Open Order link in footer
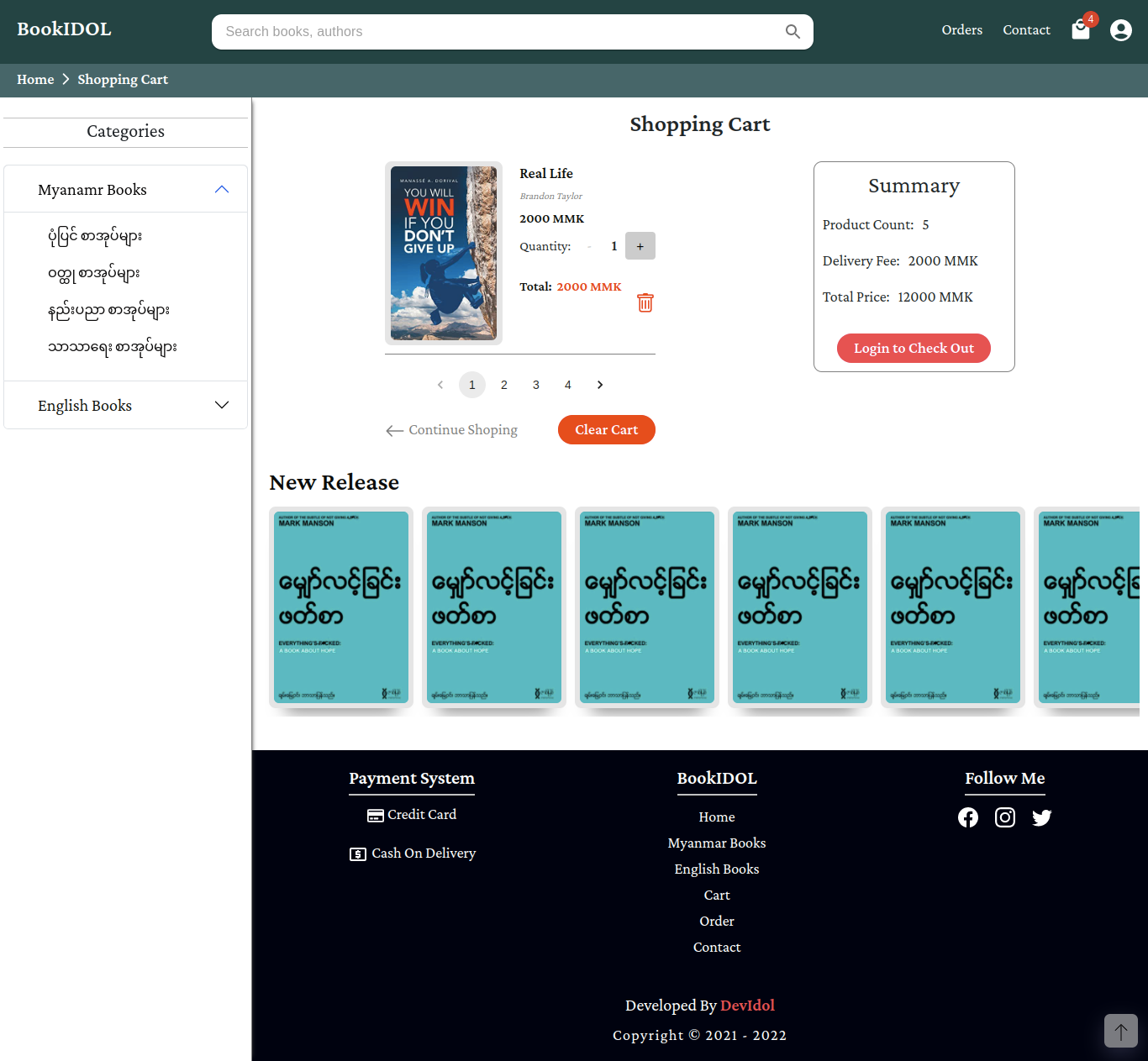Image resolution: width=1148 pixels, height=1061 pixels. point(717,922)
